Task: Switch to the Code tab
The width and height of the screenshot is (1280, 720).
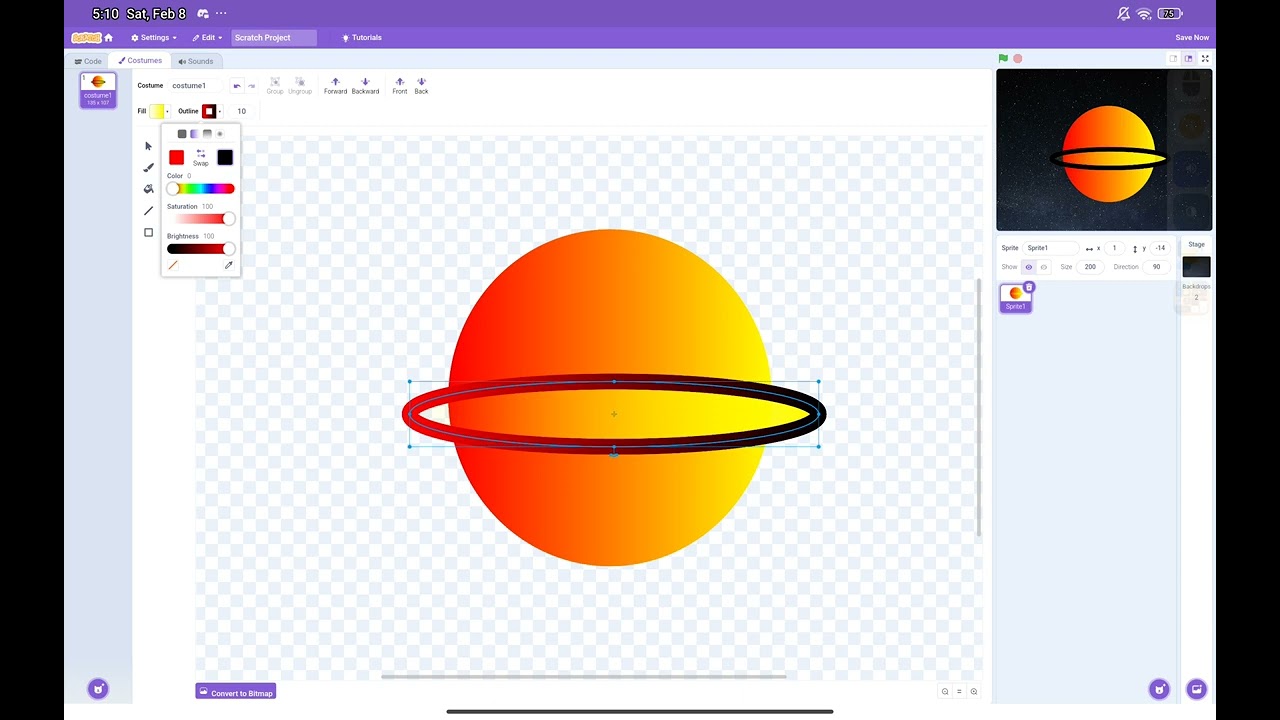Action: tap(88, 61)
